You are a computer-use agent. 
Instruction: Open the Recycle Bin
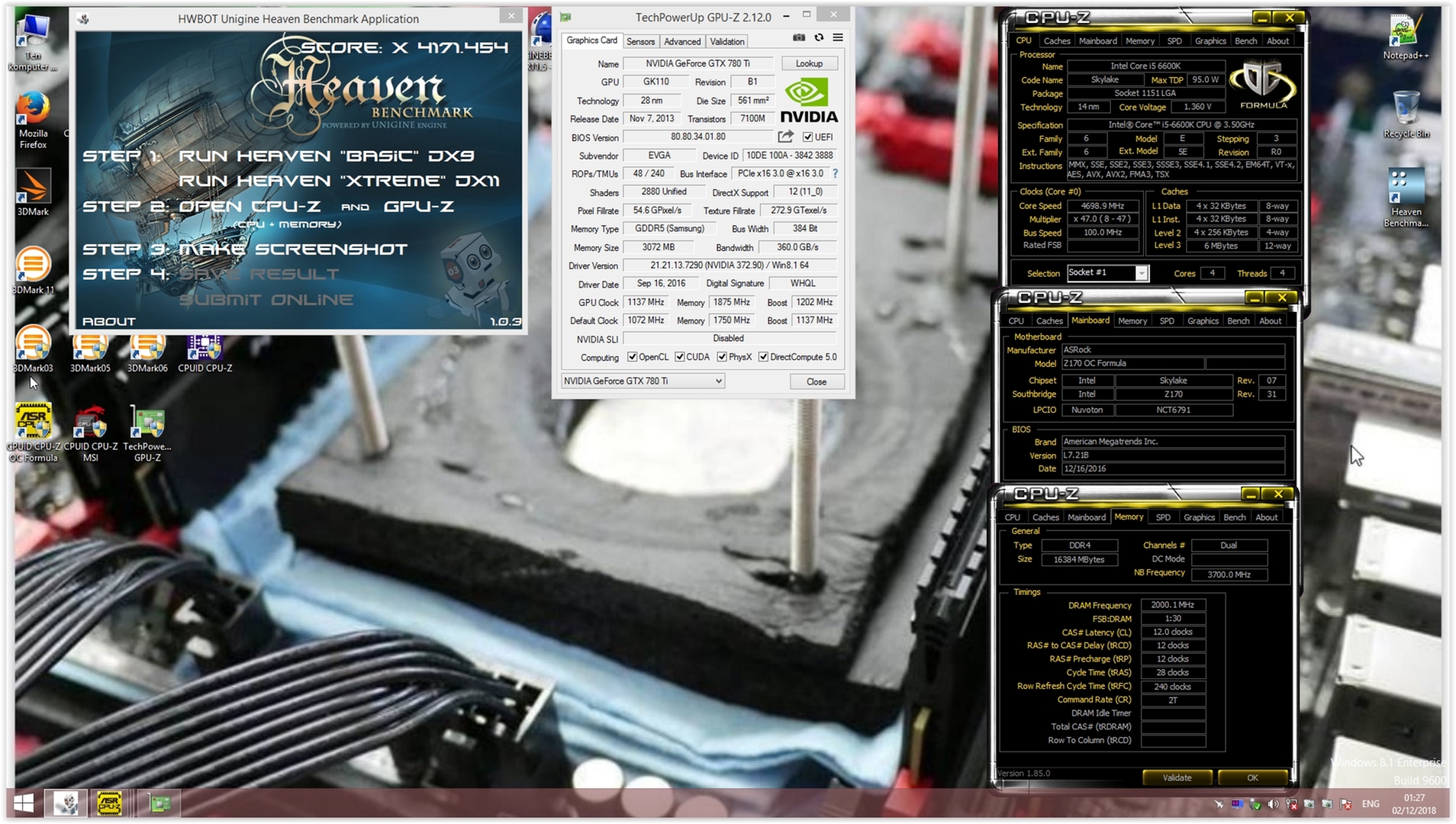(x=1406, y=114)
